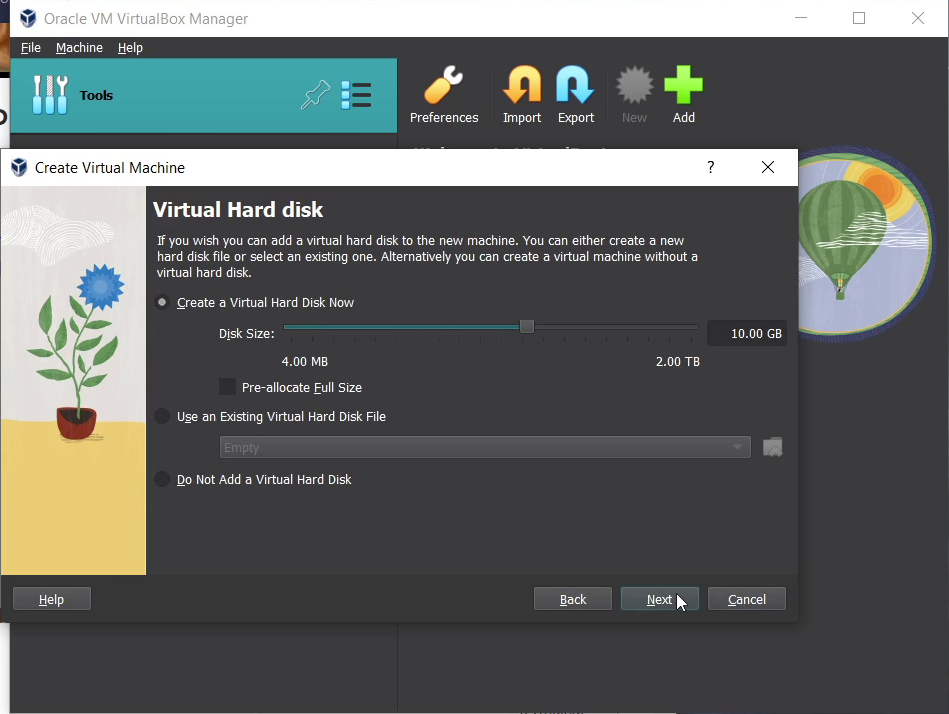Select Create a Virtual Hard Disk Now

tap(163, 303)
